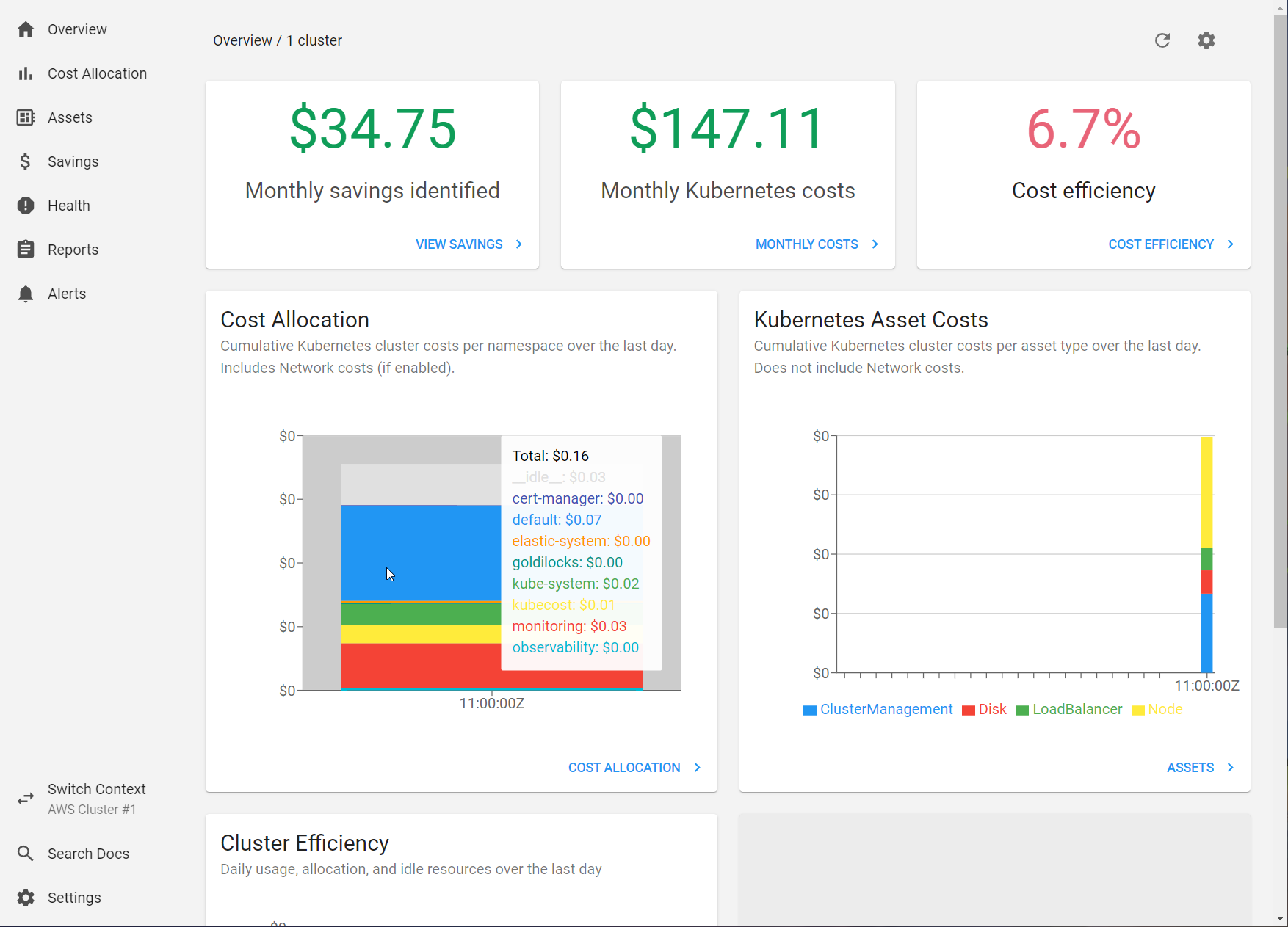1288x927 pixels.
Task: Click the chevron beside MONTHLY COSTS
Action: pyautogui.click(x=875, y=244)
